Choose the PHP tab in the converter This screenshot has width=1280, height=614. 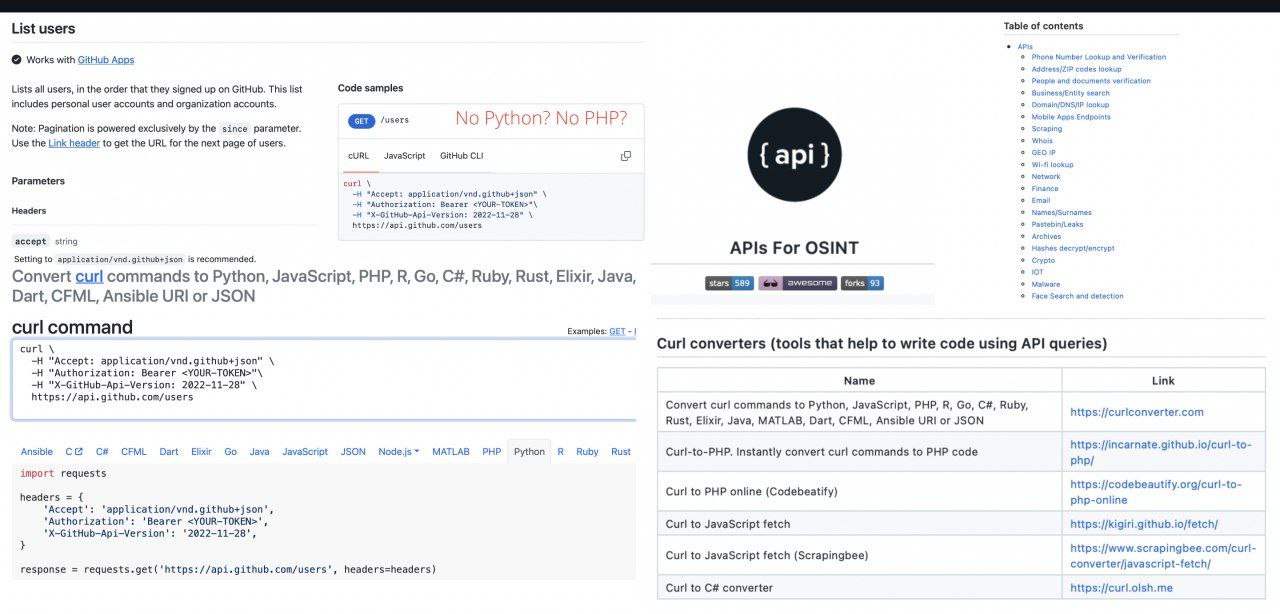click(491, 452)
